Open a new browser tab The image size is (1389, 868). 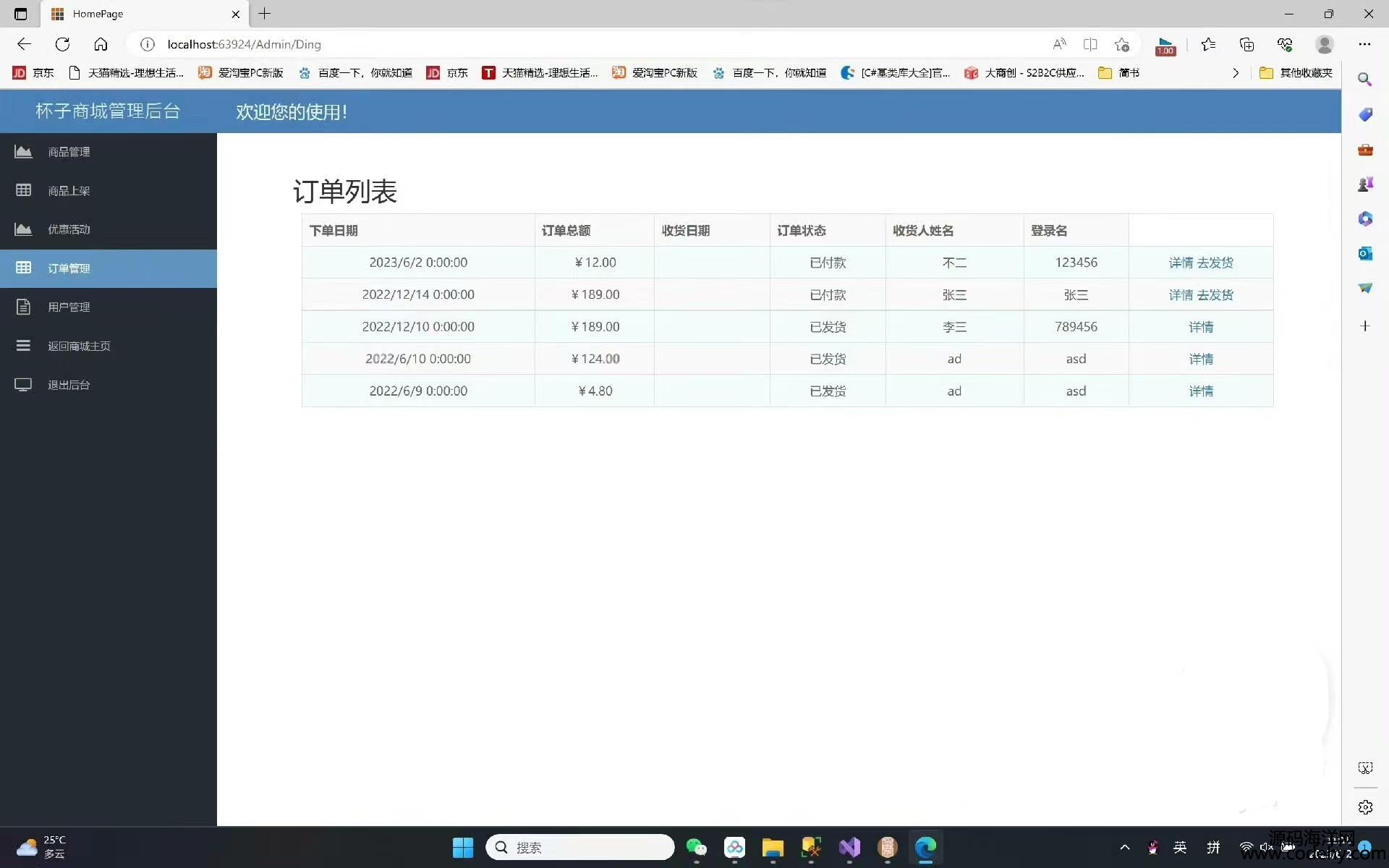click(265, 13)
